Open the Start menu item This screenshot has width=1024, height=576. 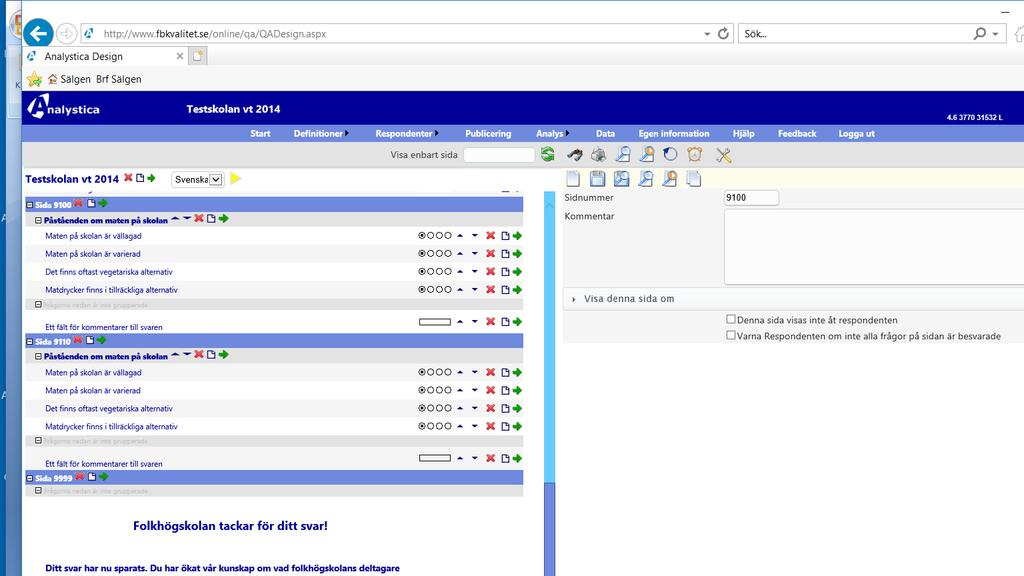(260, 133)
